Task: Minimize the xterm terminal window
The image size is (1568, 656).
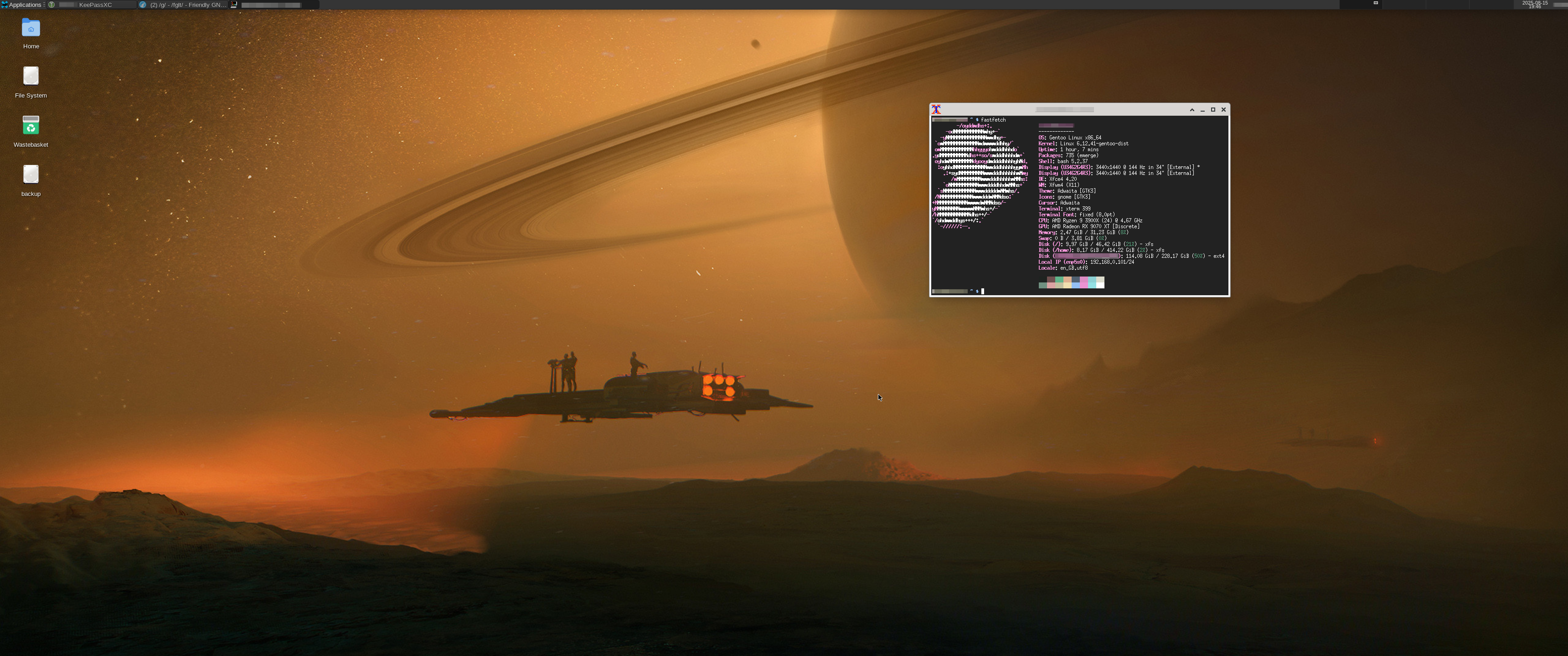Action: [x=1203, y=110]
